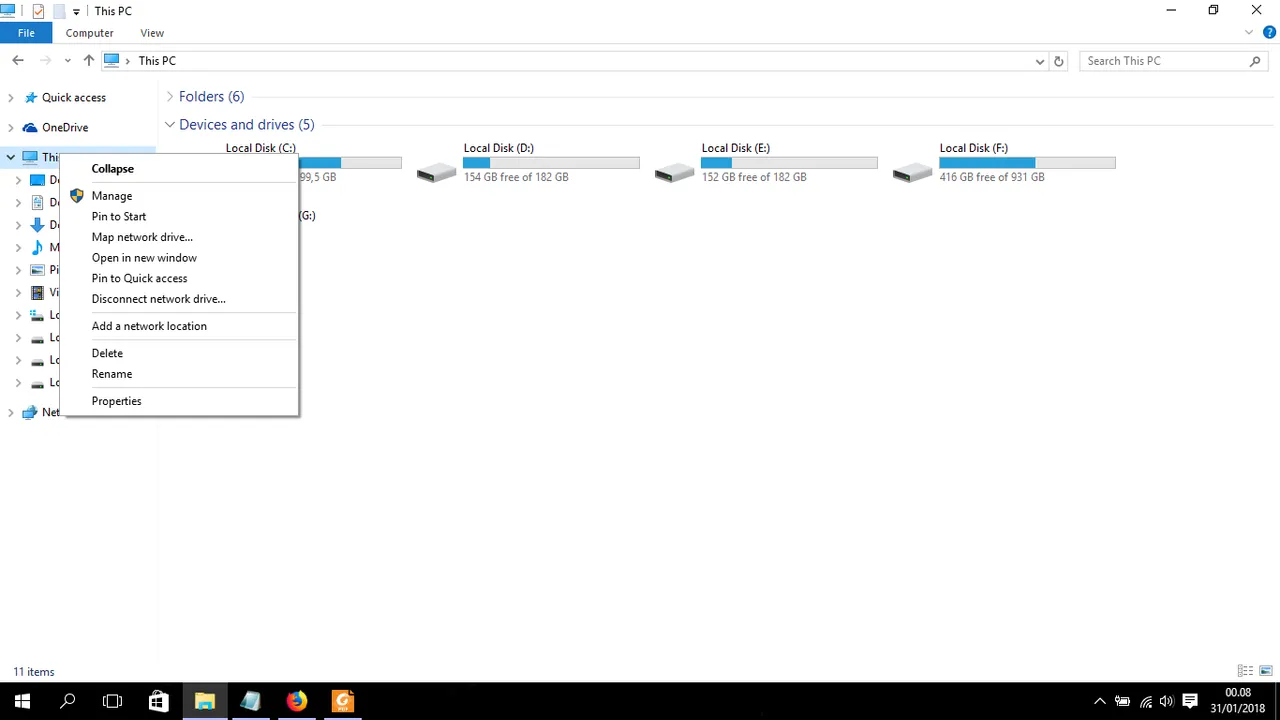
Task: Open the address bar history dropdown
Action: pos(1040,61)
